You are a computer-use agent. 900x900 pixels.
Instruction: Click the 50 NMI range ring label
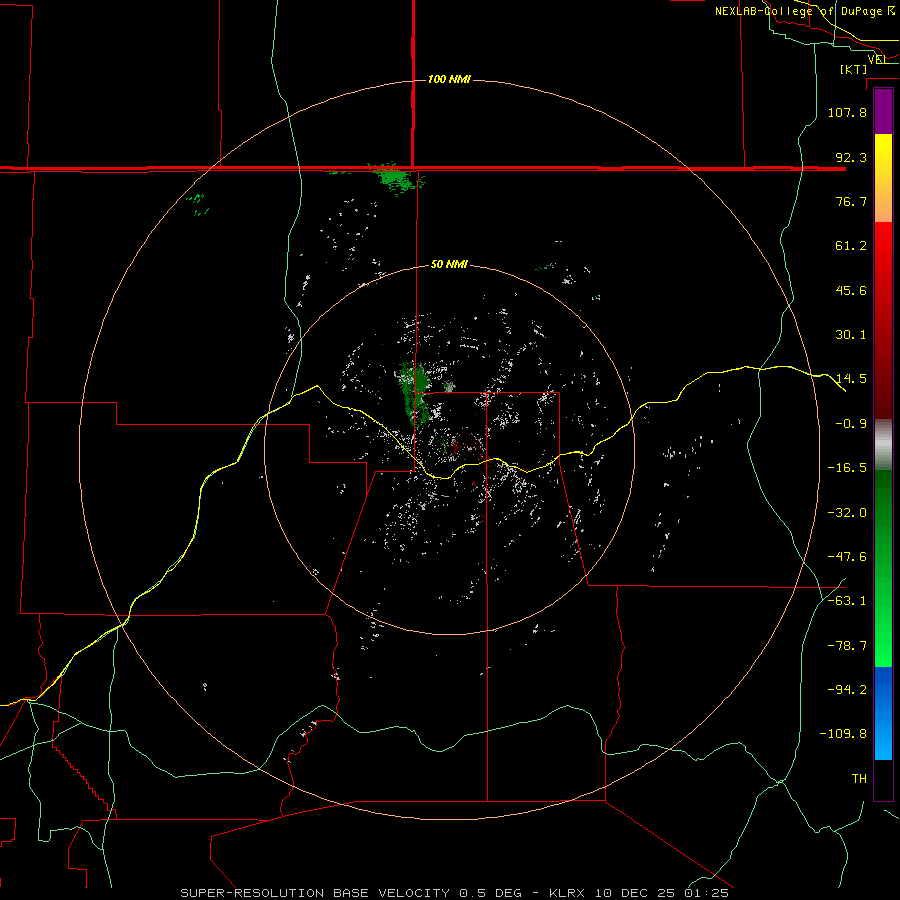pyautogui.click(x=449, y=264)
